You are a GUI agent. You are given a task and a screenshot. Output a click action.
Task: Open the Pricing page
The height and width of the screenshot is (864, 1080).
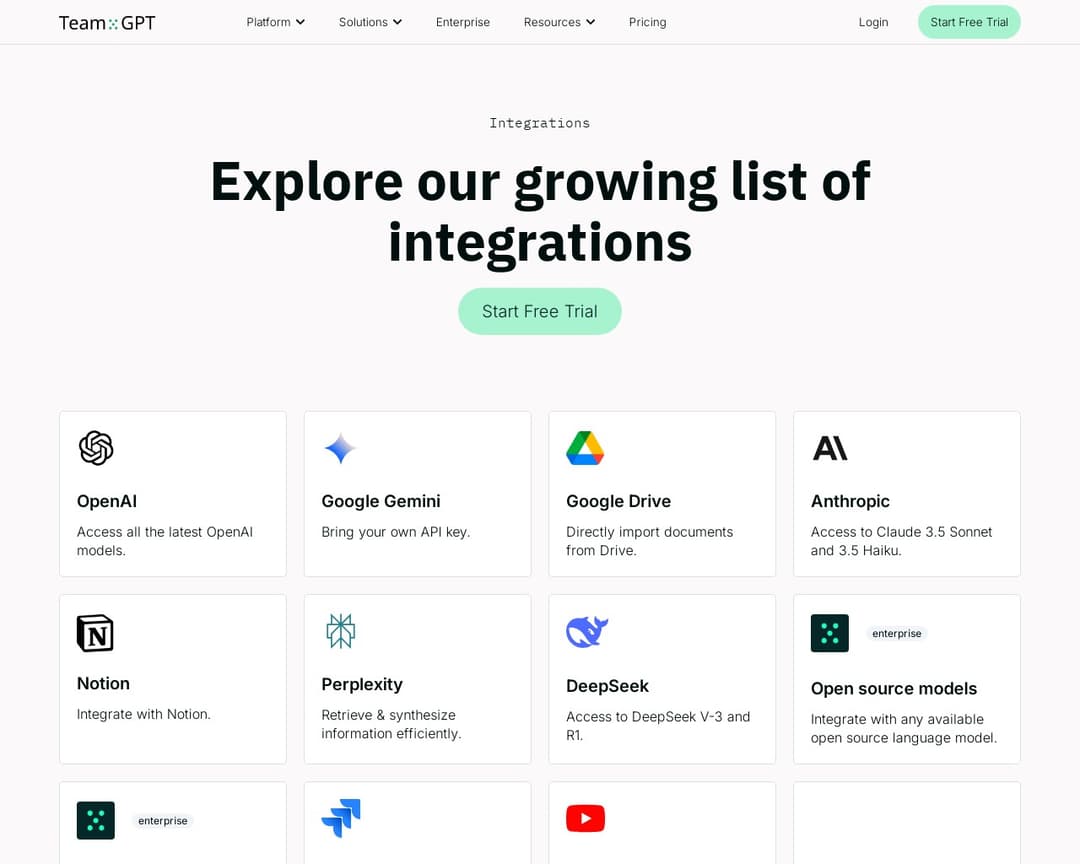(647, 22)
